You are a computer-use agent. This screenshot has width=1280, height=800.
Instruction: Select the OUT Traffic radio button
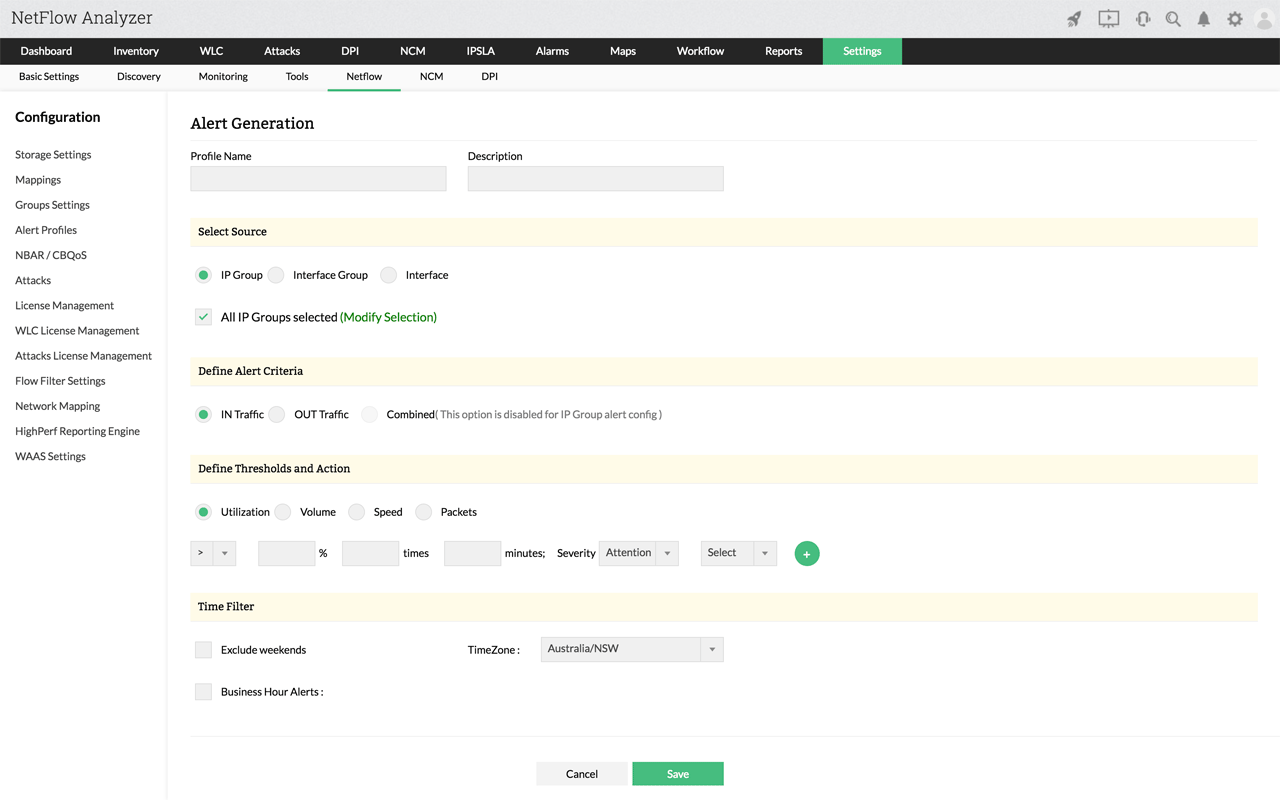click(x=277, y=414)
